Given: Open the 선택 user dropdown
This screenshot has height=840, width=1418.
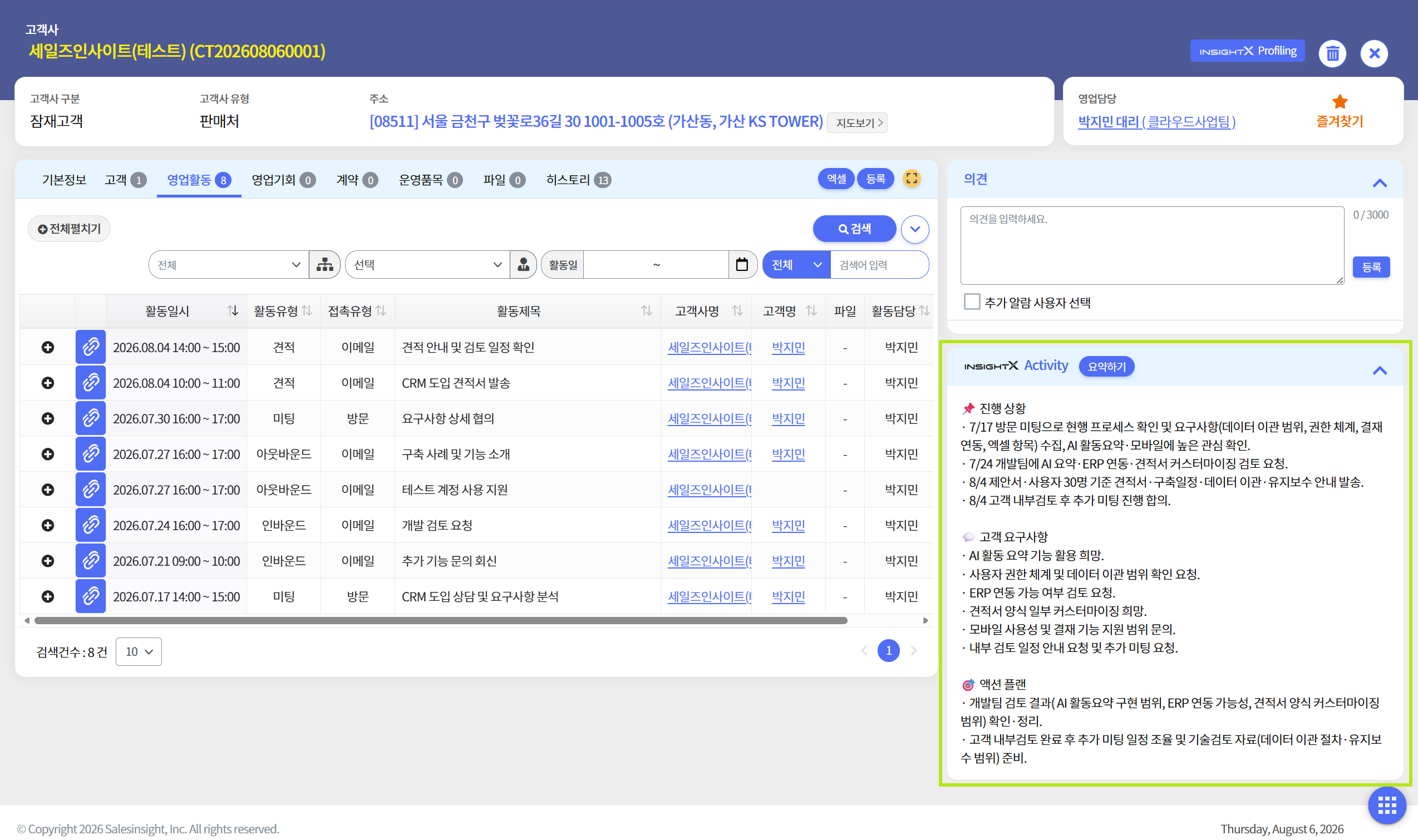Looking at the screenshot, I should tap(427, 264).
